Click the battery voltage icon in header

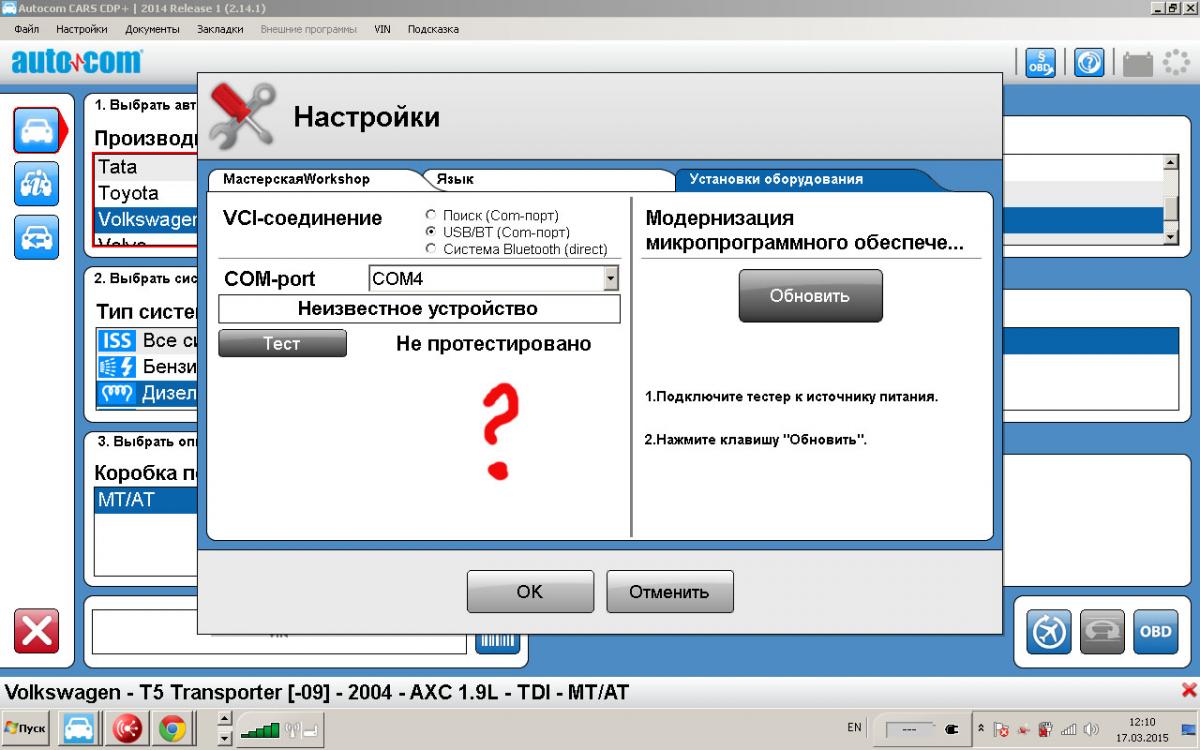coord(1137,64)
